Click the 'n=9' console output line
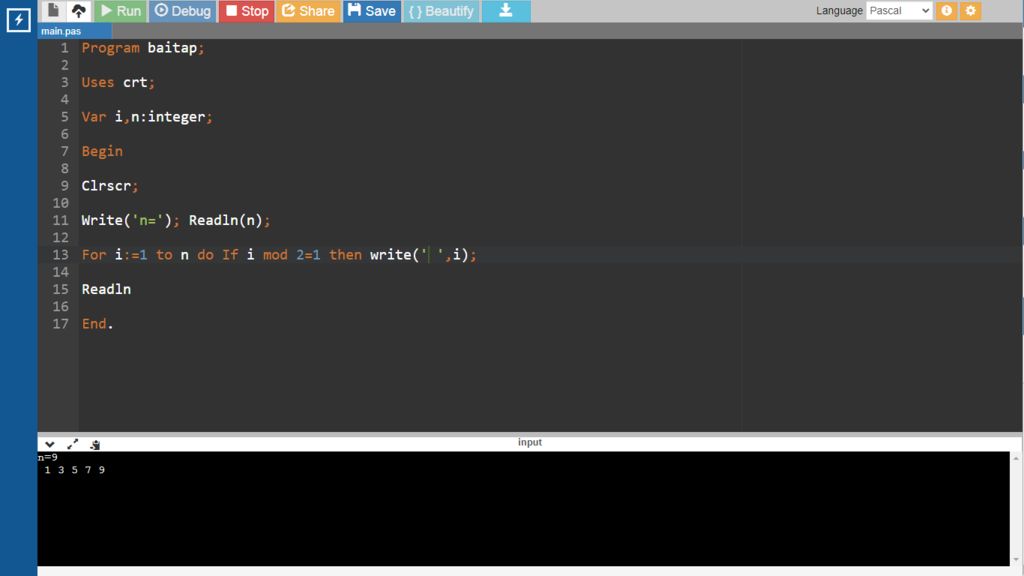 click(x=48, y=457)
